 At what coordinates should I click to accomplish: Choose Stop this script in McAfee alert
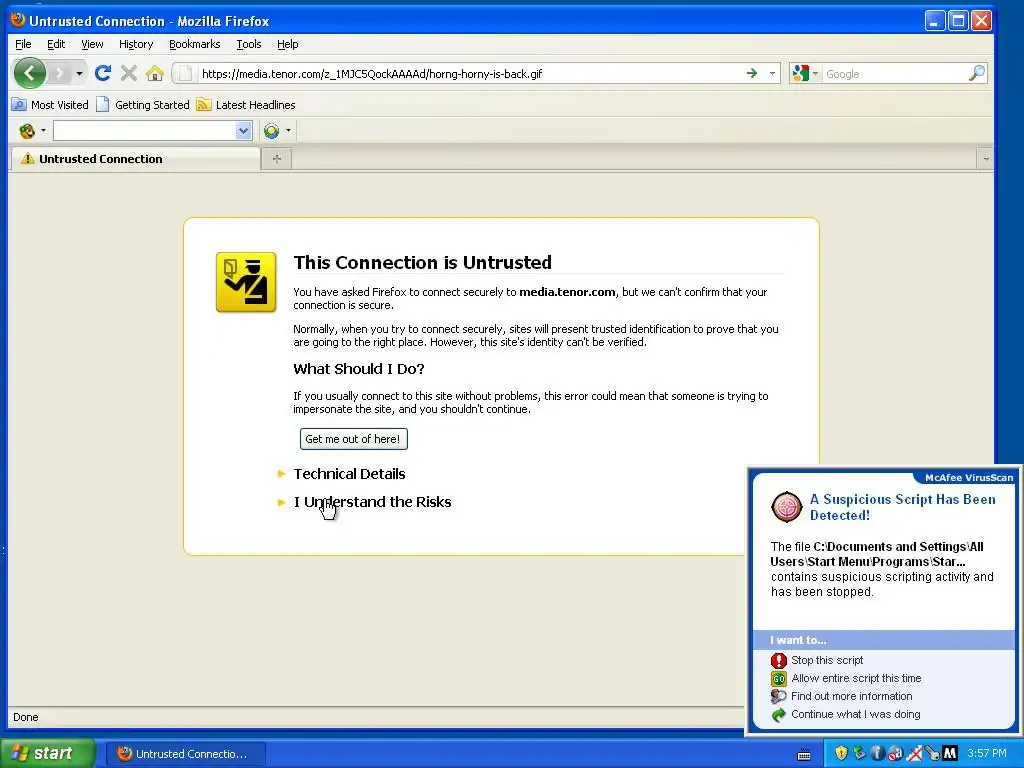[827, 660]
